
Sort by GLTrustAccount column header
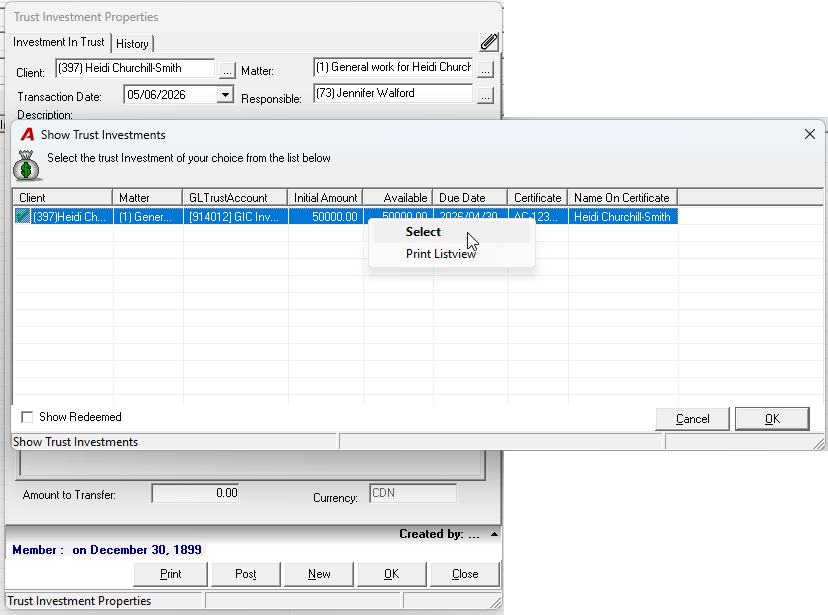coord(236,198)
